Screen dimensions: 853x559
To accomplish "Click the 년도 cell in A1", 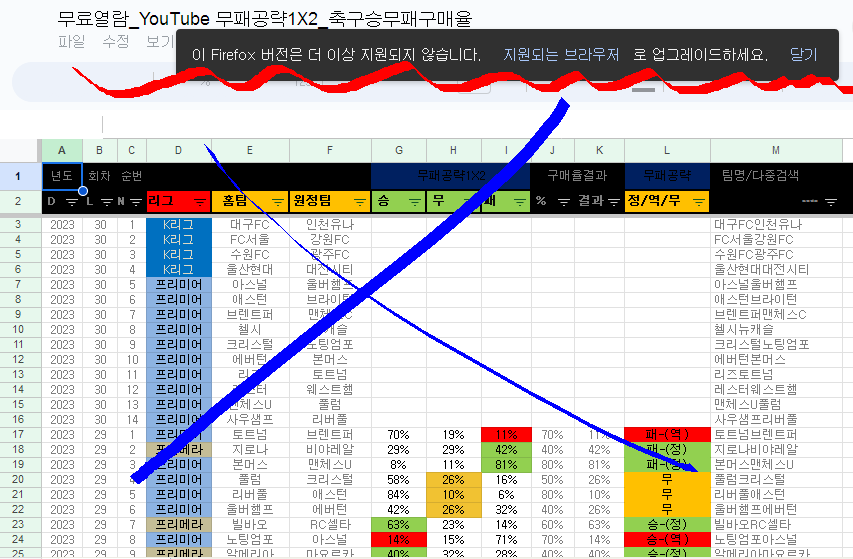I will [62, 176].
